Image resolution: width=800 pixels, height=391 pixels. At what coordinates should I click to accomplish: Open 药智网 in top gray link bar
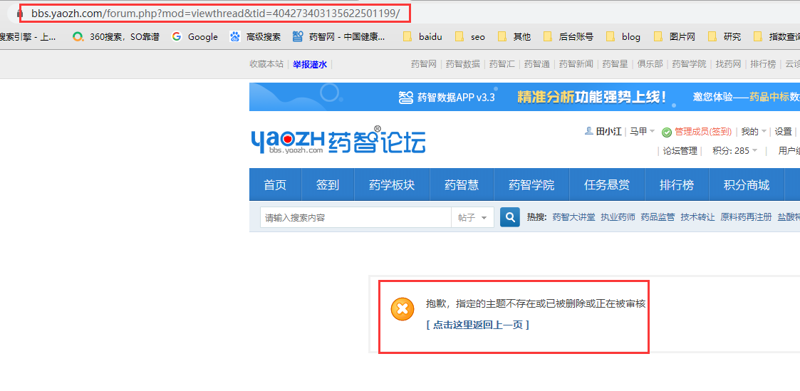pos(424,64)
